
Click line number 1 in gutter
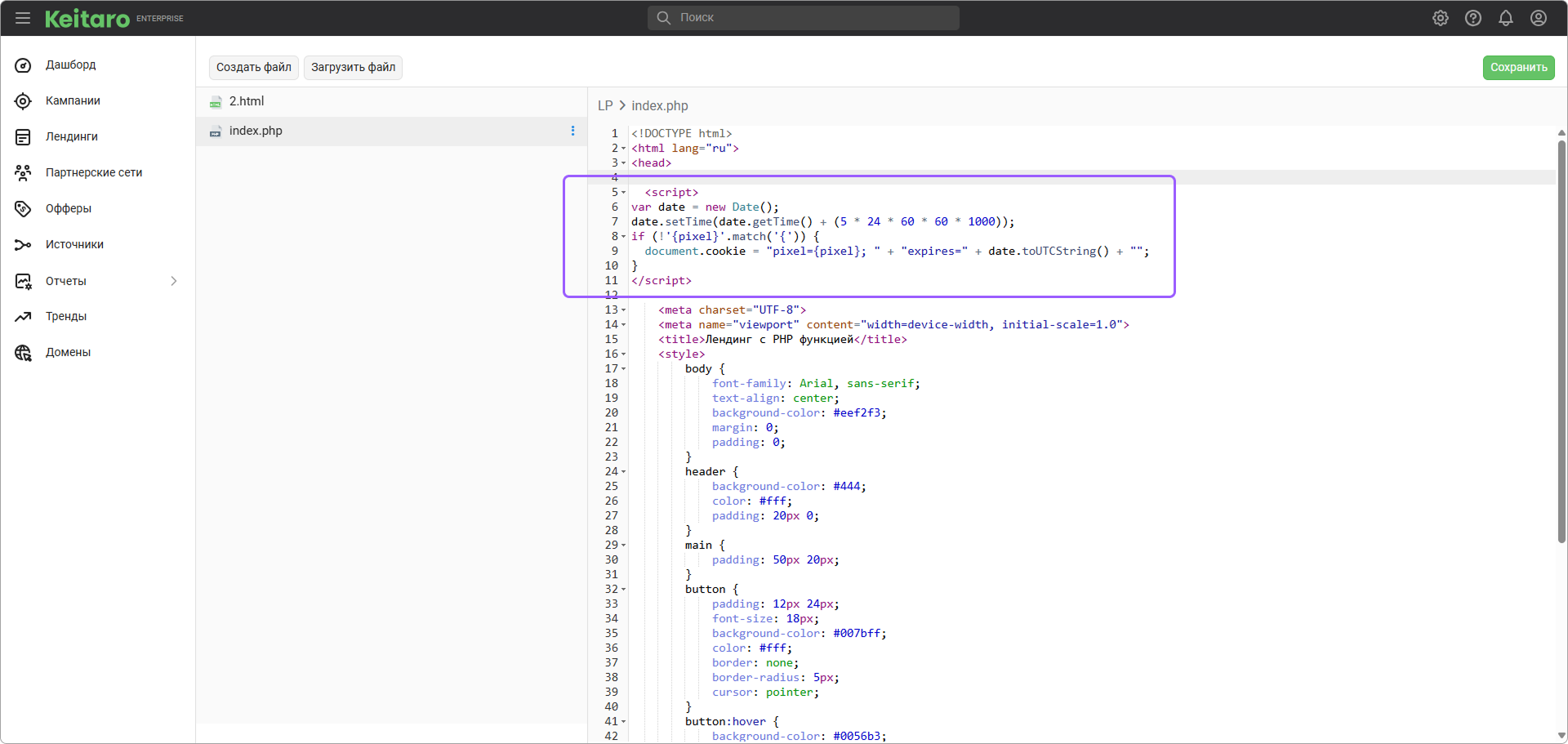(x=615, y=134)
